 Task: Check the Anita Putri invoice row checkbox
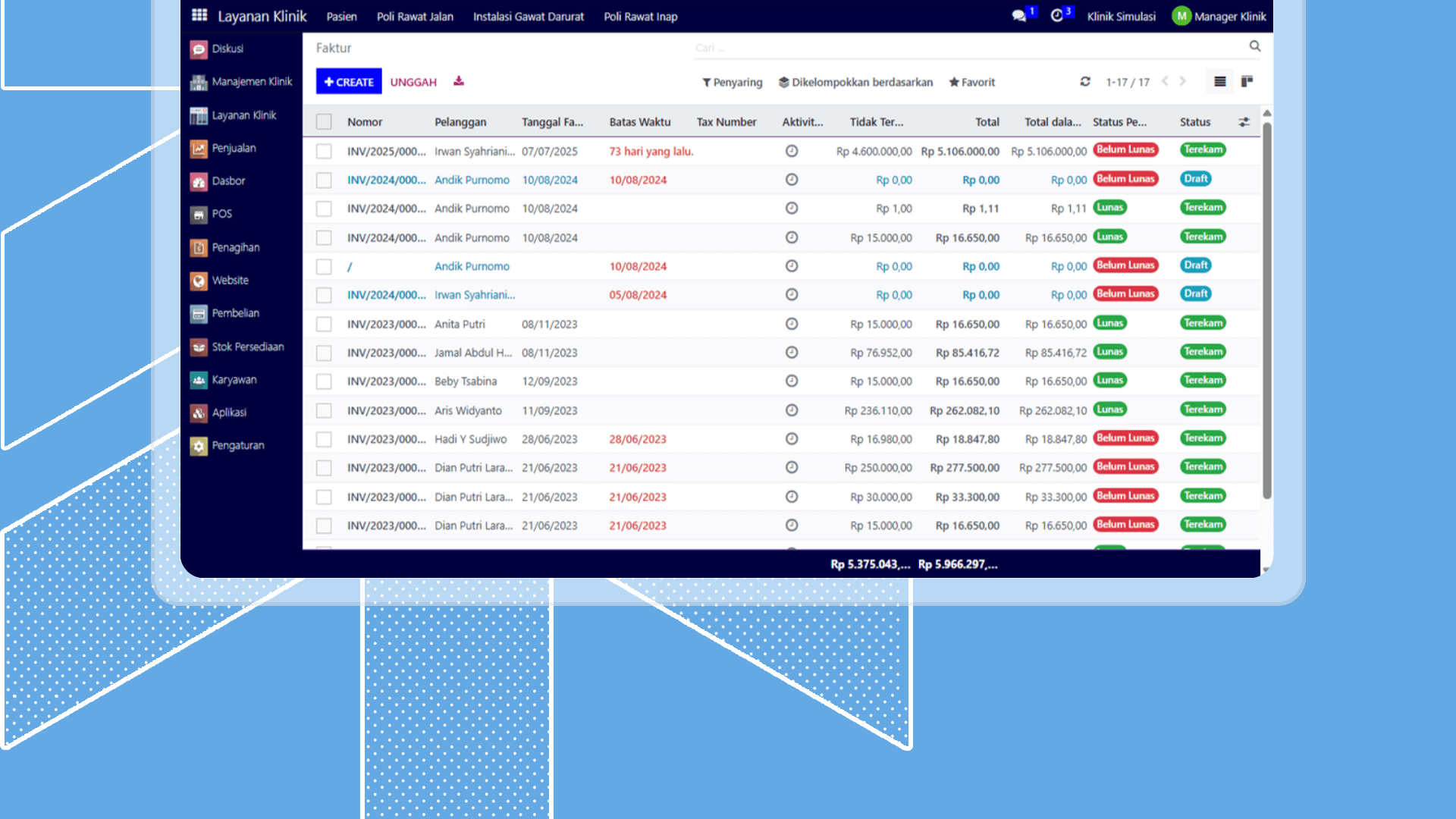(324, 325)
